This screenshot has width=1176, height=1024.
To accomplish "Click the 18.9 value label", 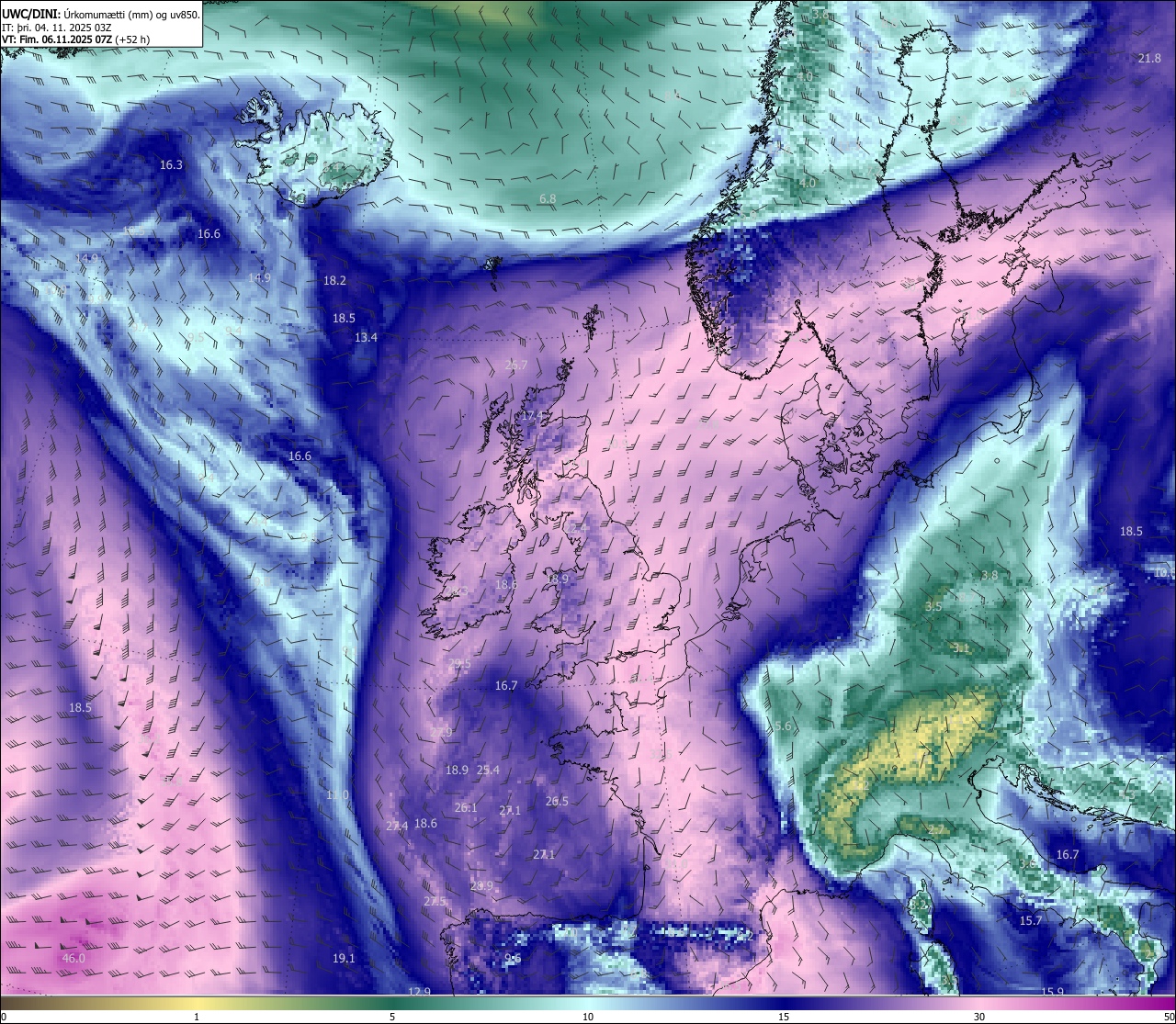I will [x=457, y=771].
